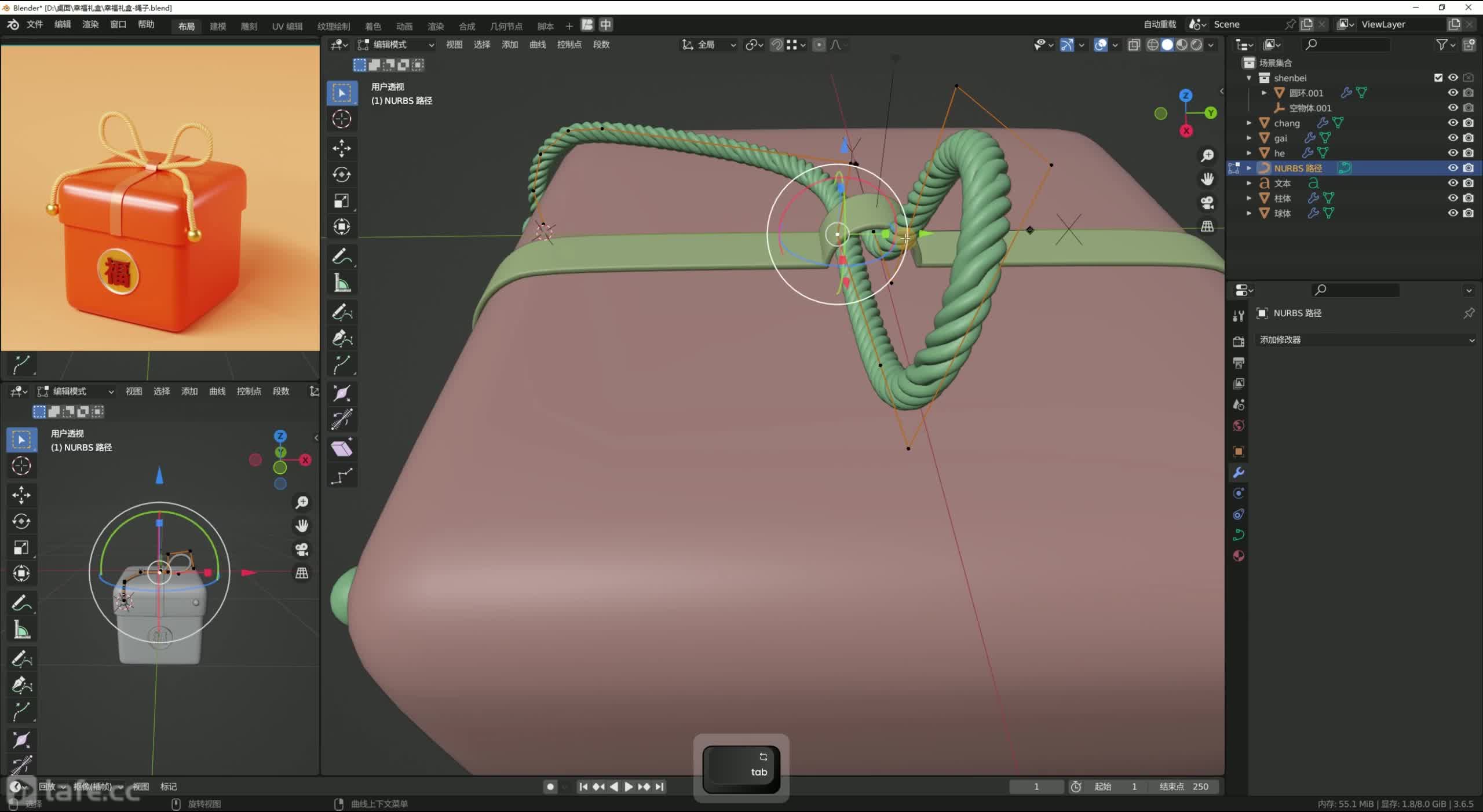Select the Draw curve tool in main viewport
This screenshot has height=812, width=1483.
[x=342, y=313]
